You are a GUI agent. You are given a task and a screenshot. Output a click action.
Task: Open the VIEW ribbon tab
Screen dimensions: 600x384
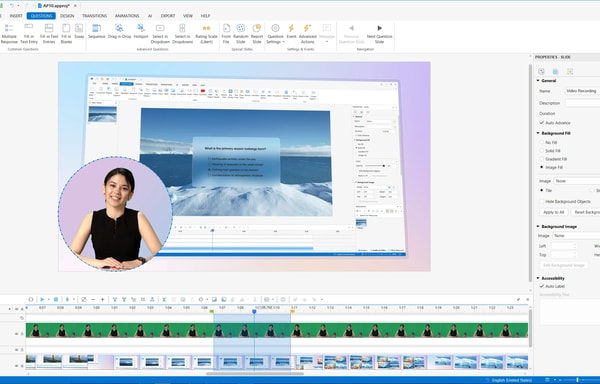(188, 16)
